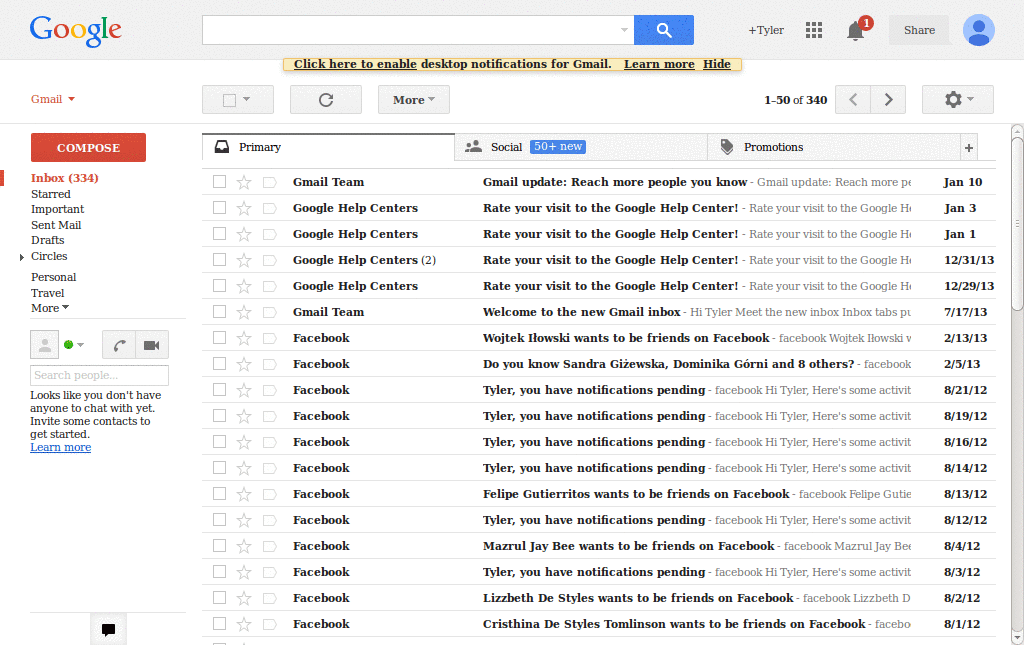1024x645 pixels.
Task: Mark the Mazrul Jay Bee email as important
Action: click(269, 546)
